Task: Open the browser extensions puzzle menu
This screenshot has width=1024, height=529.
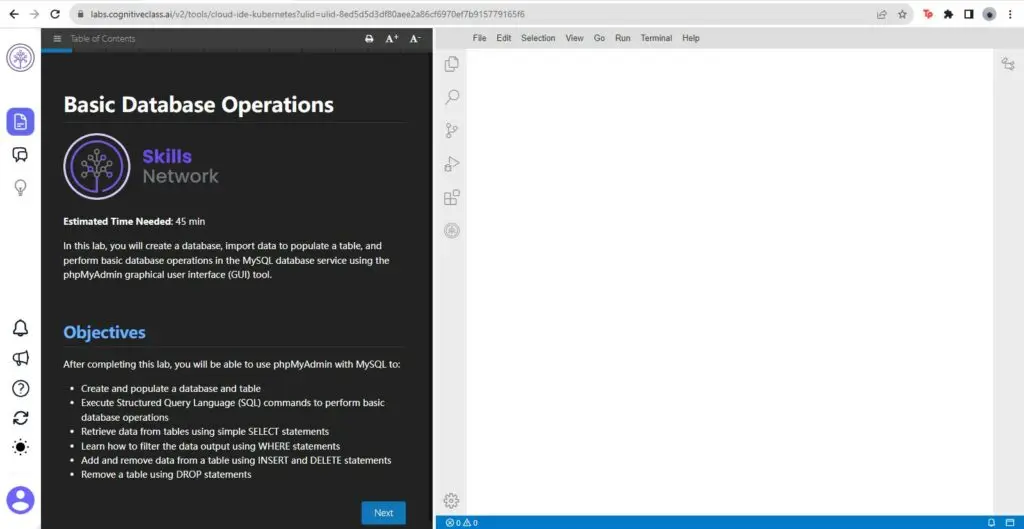Action: click(948, 14)
